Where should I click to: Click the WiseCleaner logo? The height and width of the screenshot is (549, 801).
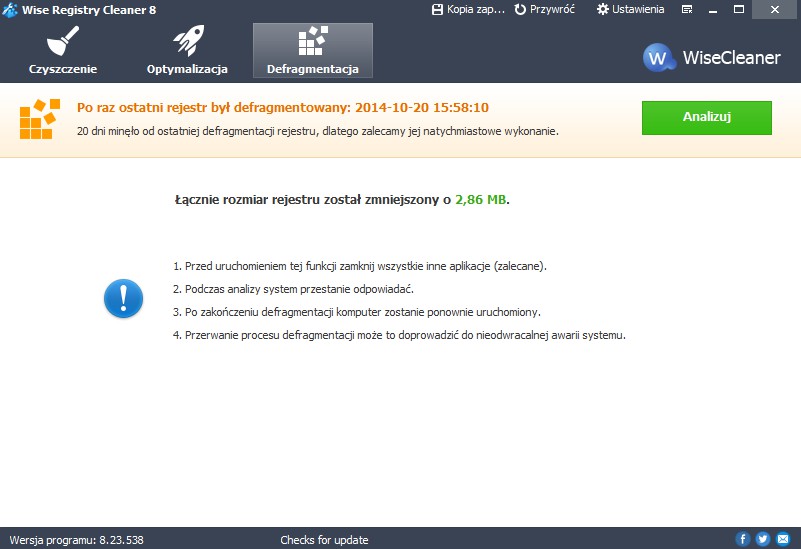(712, 57)
